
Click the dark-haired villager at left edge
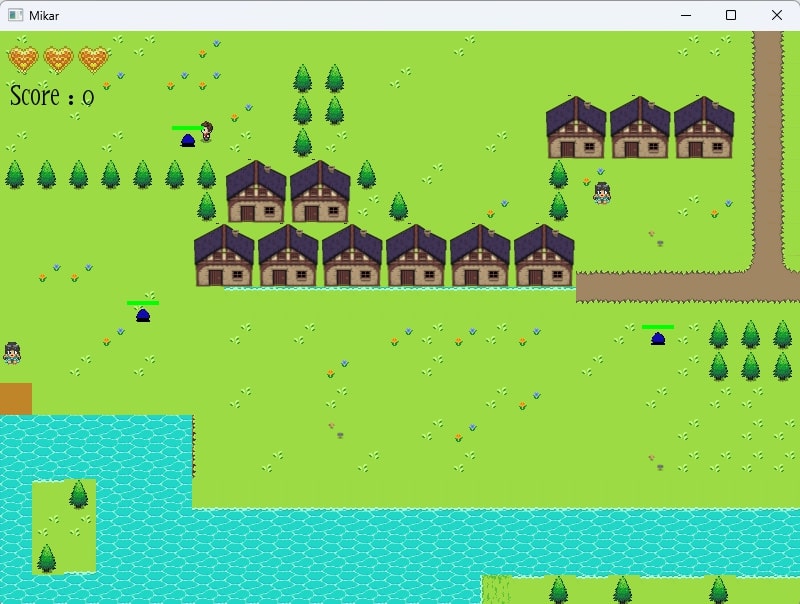point(12,353)
